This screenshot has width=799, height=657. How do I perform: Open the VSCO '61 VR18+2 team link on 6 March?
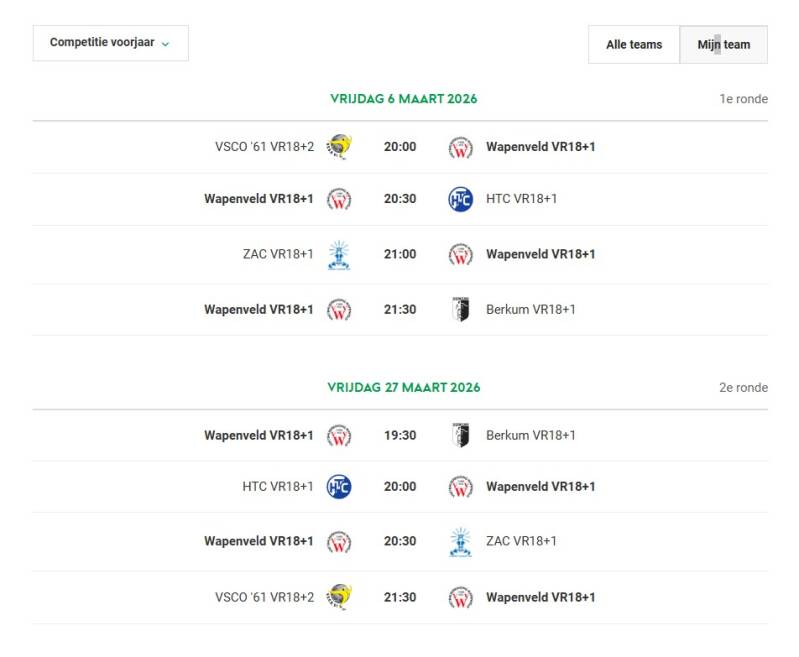264,147
